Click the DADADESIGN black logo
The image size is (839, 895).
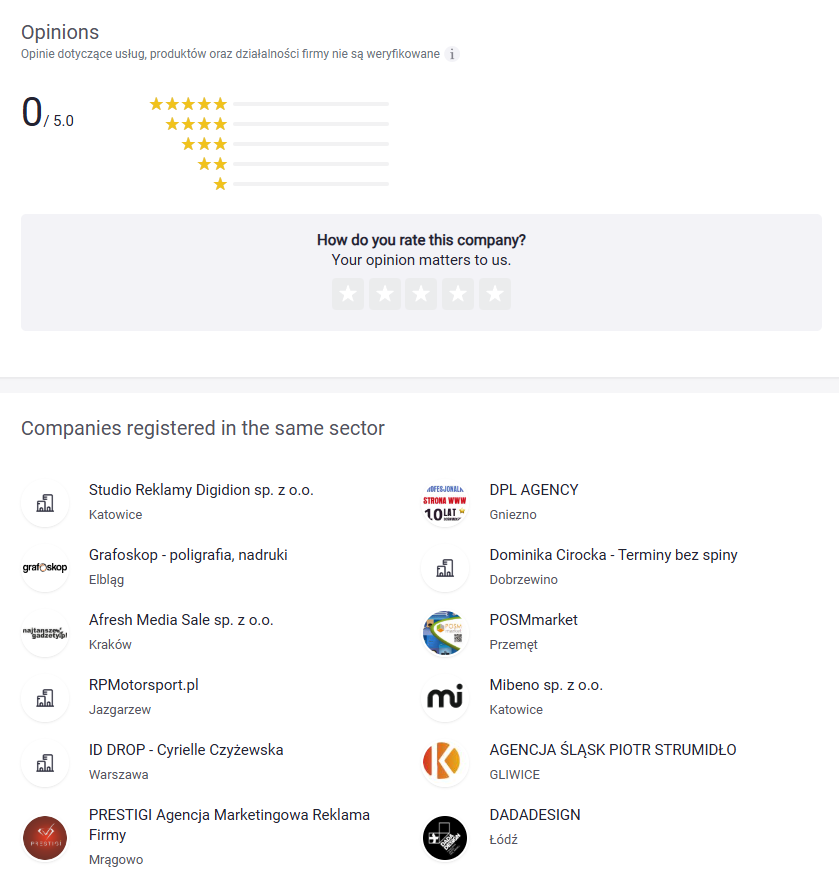(x=445, y=838)
